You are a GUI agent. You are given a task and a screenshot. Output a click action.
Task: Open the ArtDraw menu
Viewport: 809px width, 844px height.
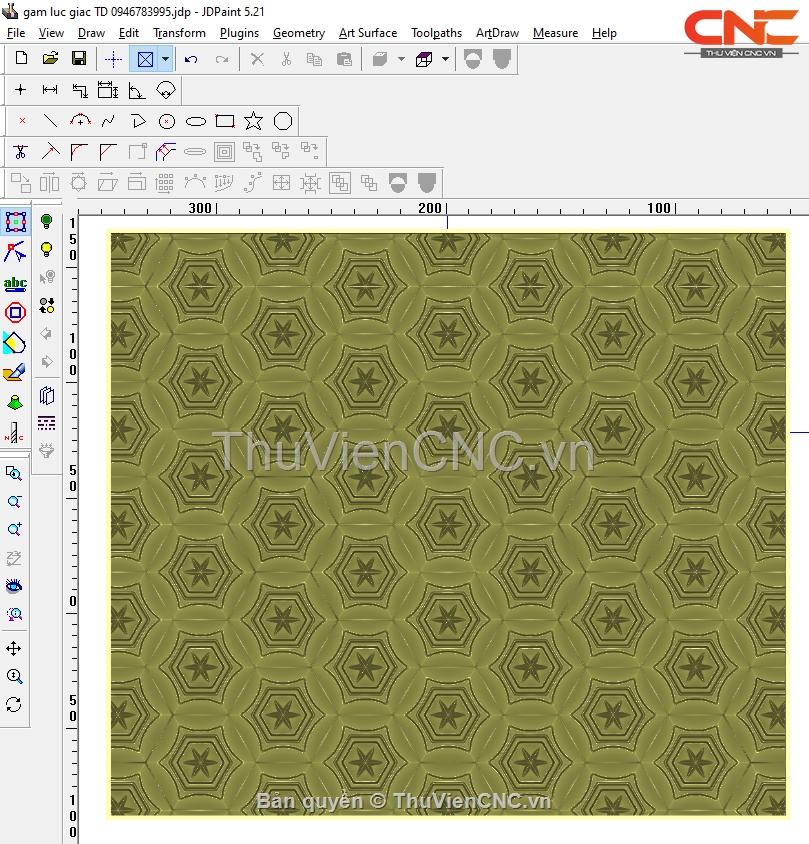[x=497, y=33]
